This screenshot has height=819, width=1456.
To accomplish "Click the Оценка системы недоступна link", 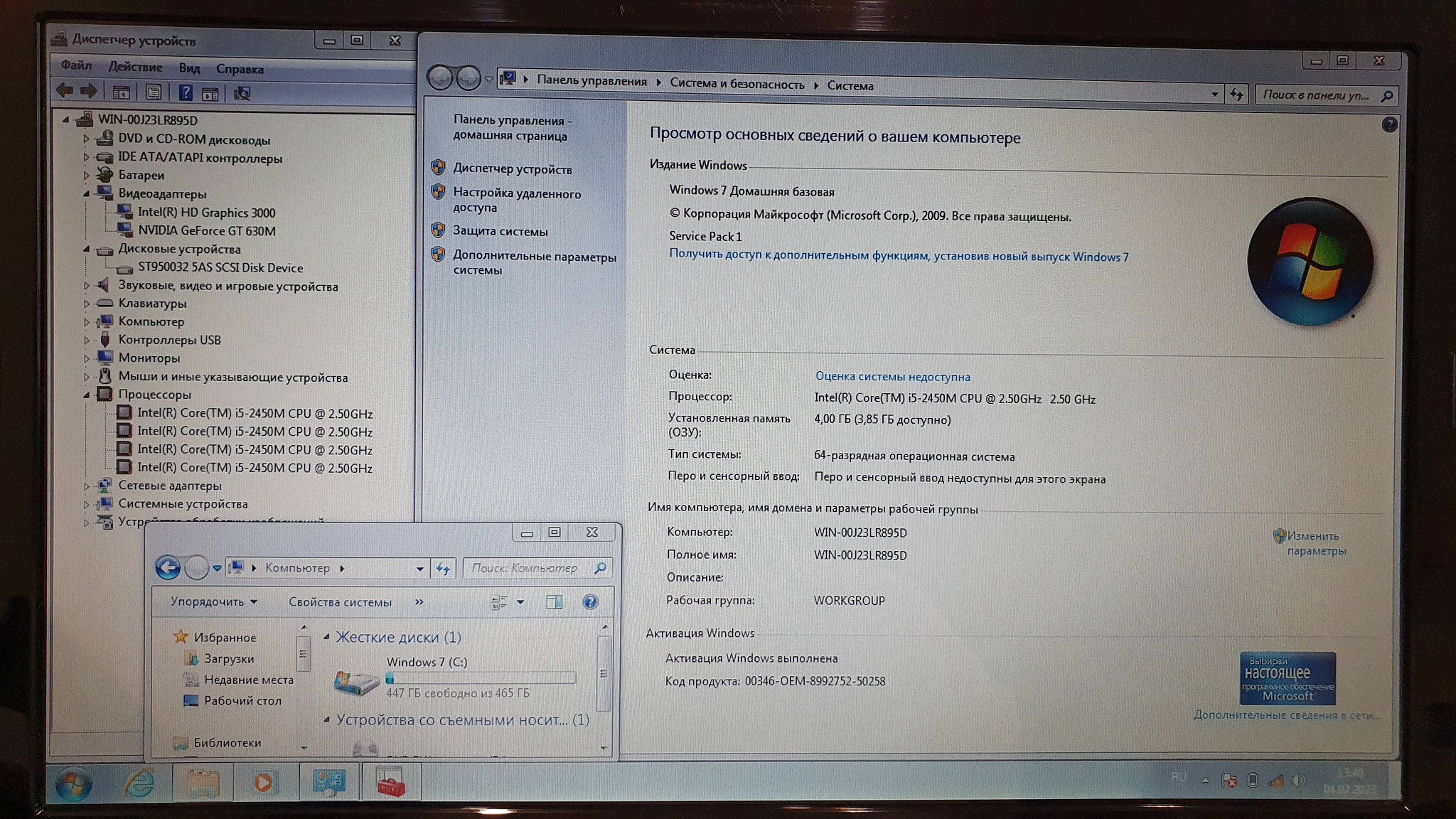I will coord(892,377).
